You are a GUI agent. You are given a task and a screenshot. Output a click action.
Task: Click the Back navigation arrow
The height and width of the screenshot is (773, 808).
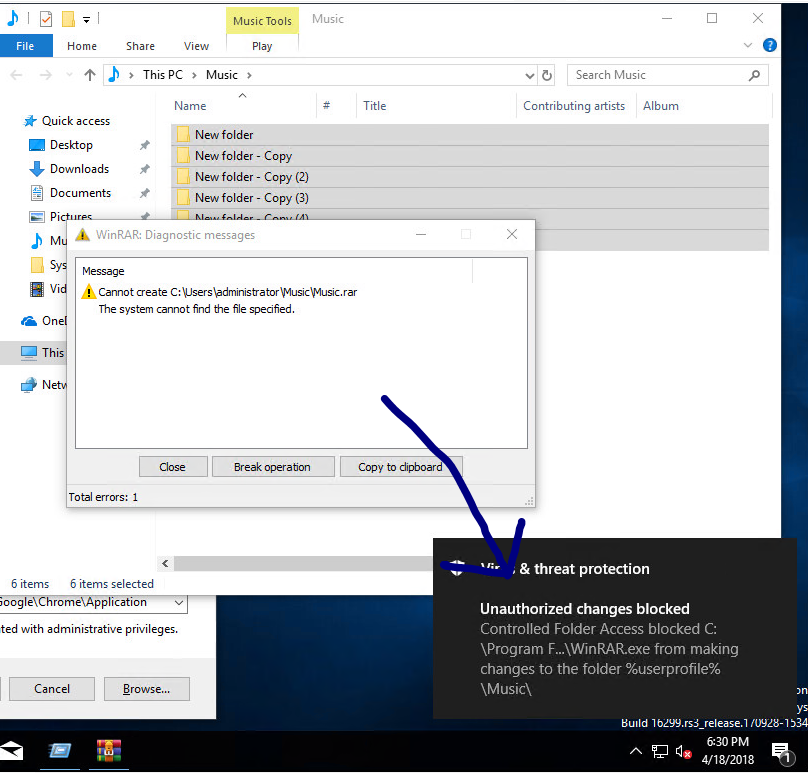16,75
